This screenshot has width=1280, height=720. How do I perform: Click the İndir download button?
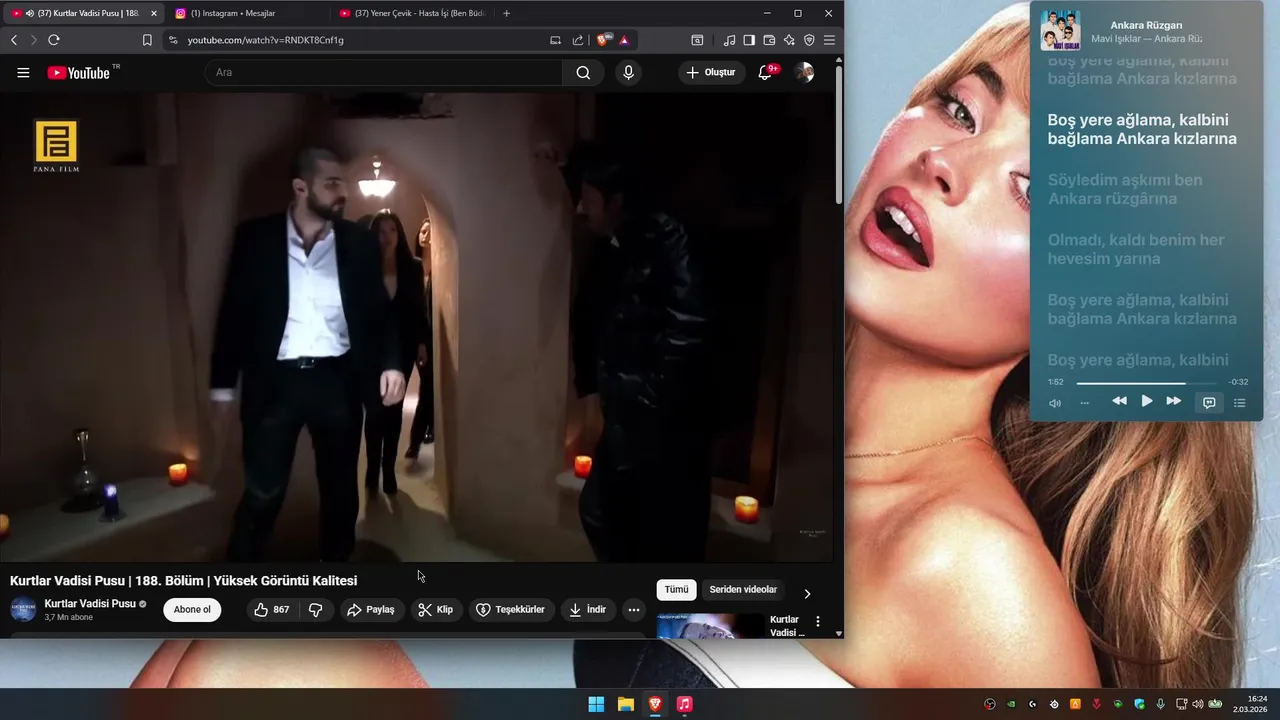coord(588,610)
